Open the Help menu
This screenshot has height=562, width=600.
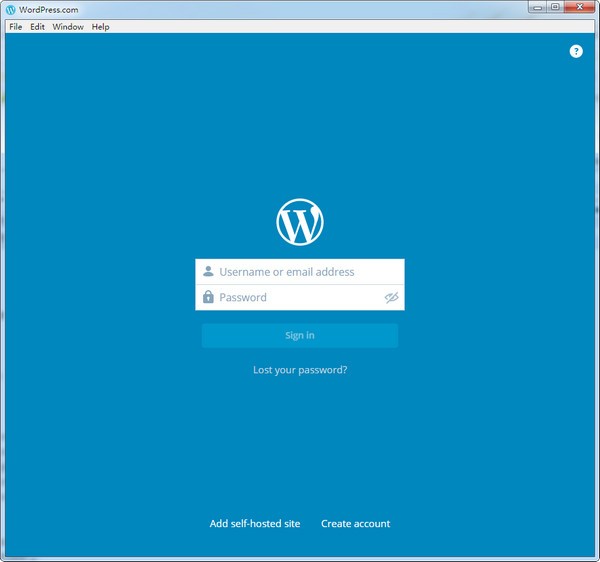click(x=100, y=27)
